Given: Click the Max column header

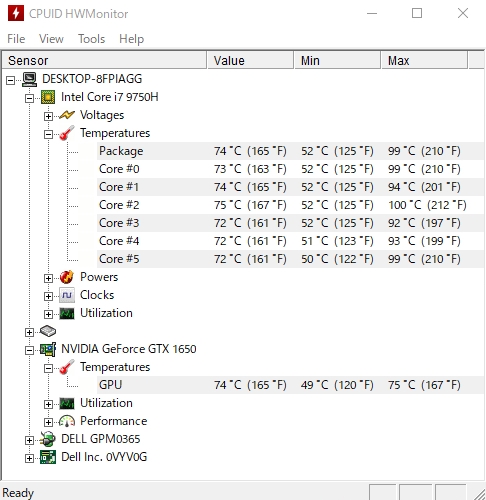Looking at the screenshot, I should pyautogui.click(x=424, y=61).
